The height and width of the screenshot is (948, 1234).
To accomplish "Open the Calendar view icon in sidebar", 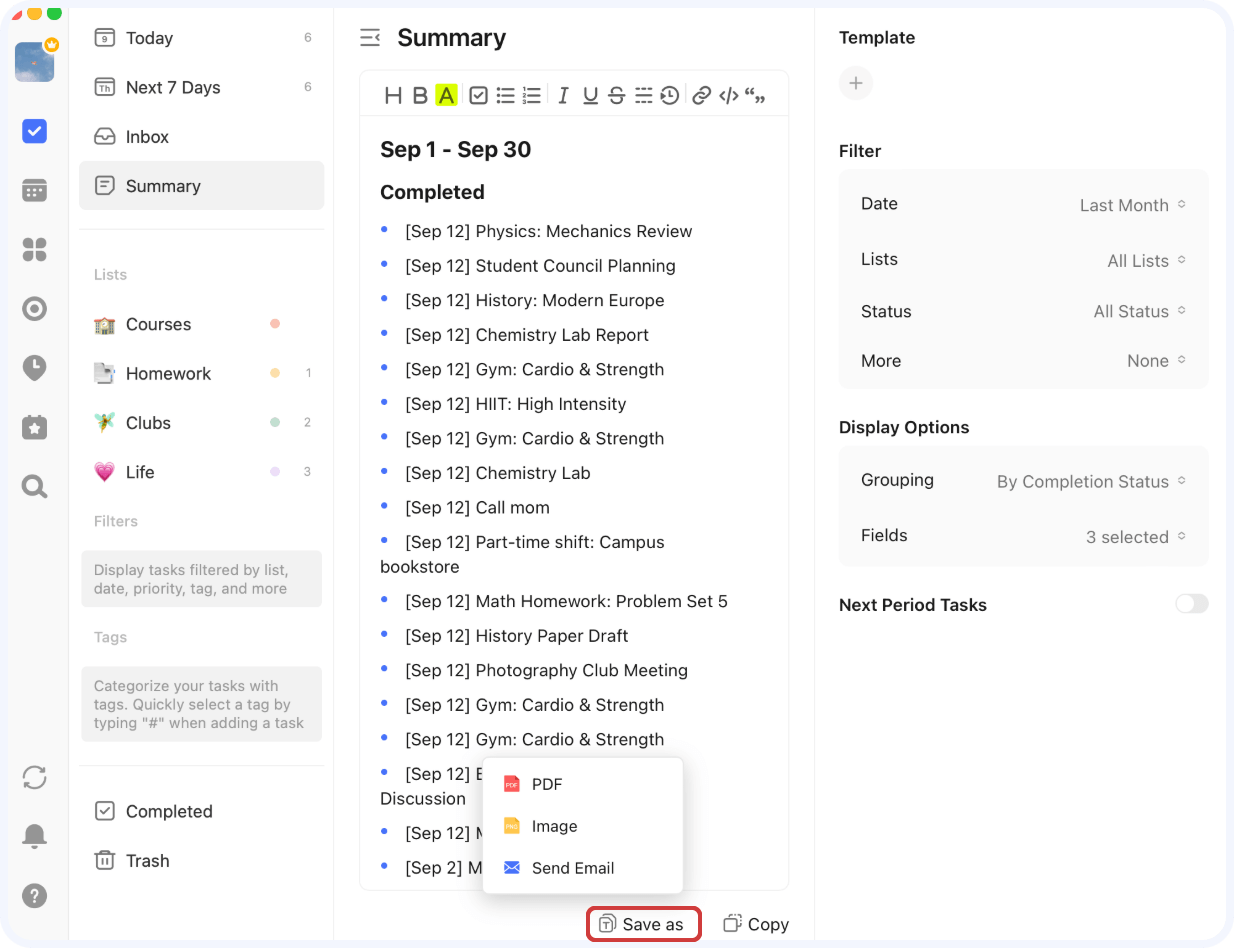I will point(34,190).
